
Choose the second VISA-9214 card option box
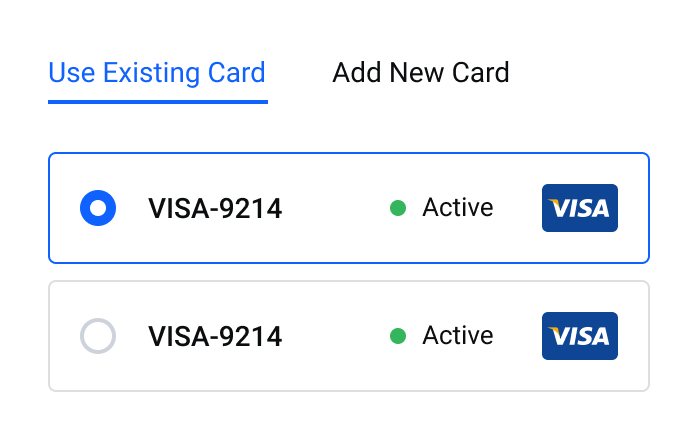[349, 336]
